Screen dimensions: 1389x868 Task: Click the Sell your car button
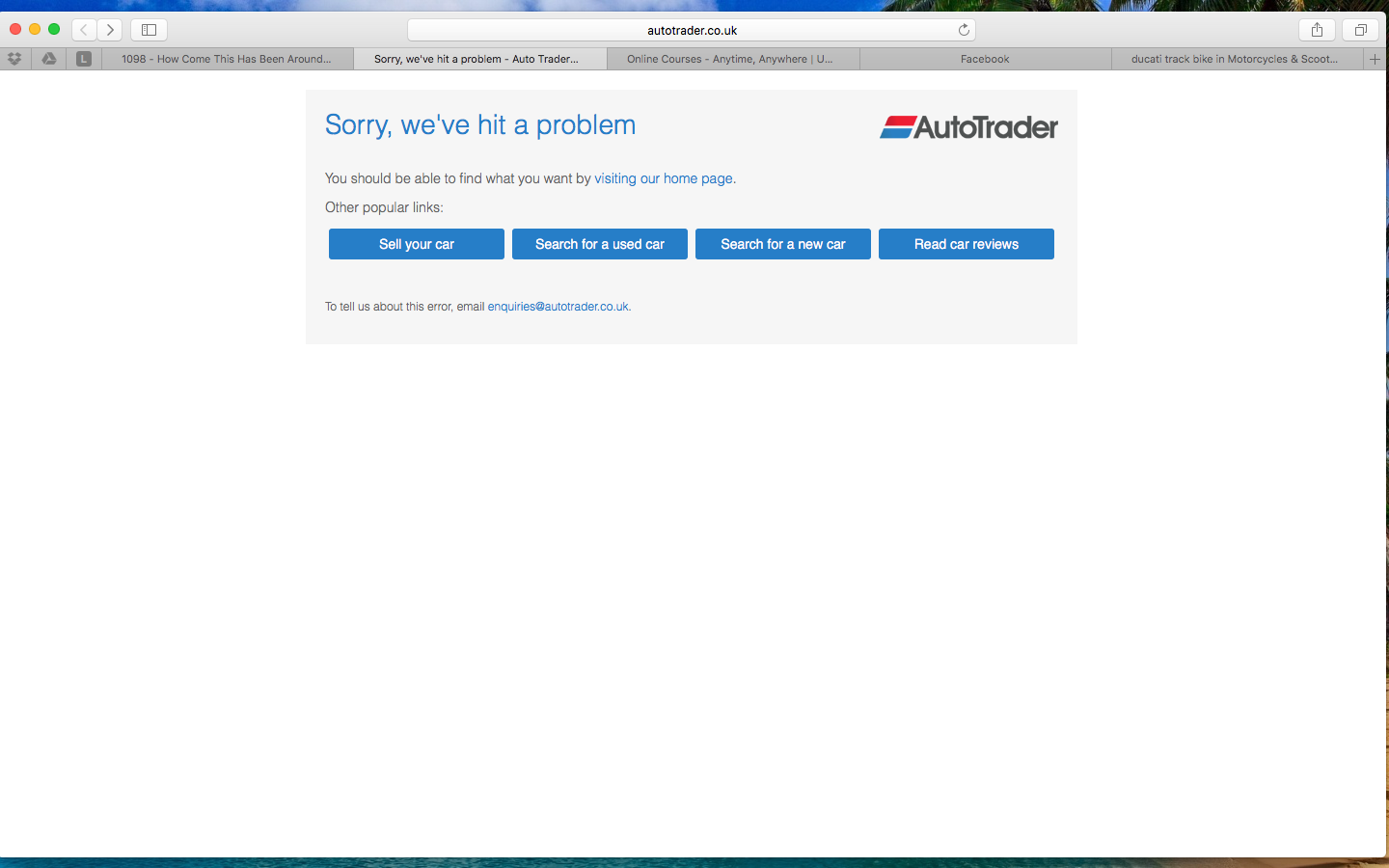point(416,244)
